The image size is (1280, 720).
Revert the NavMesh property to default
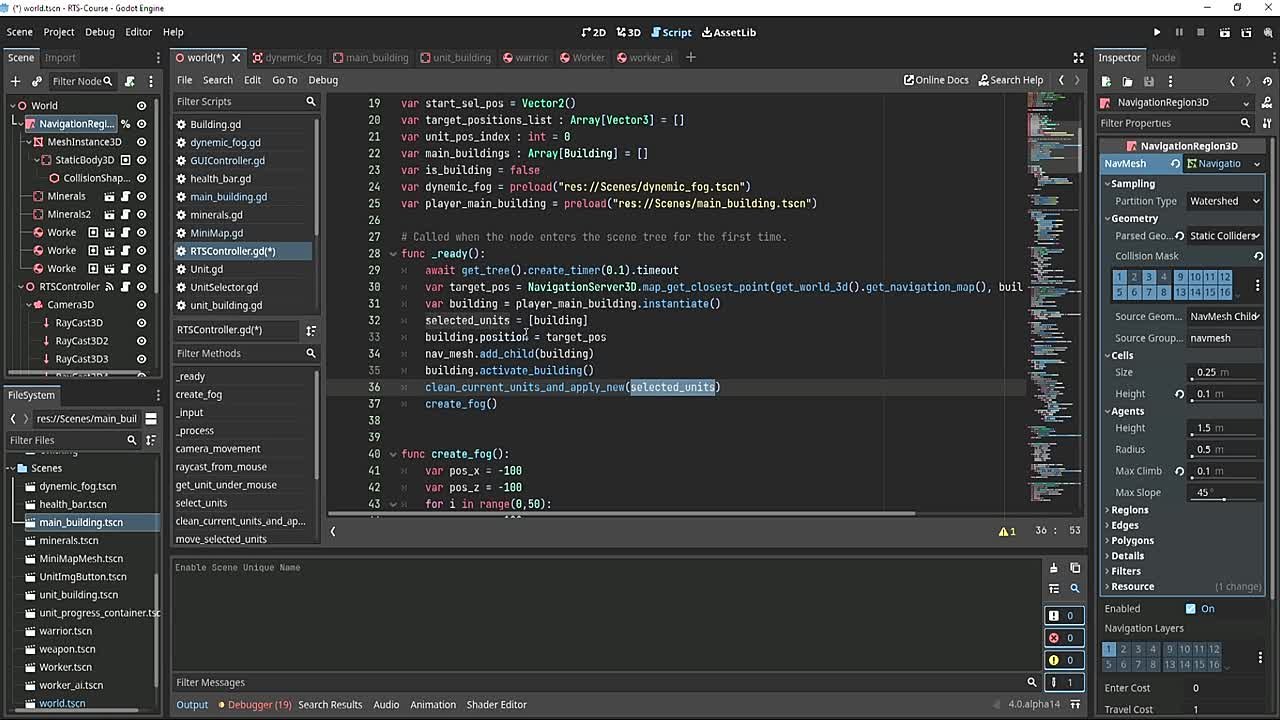1176,164
